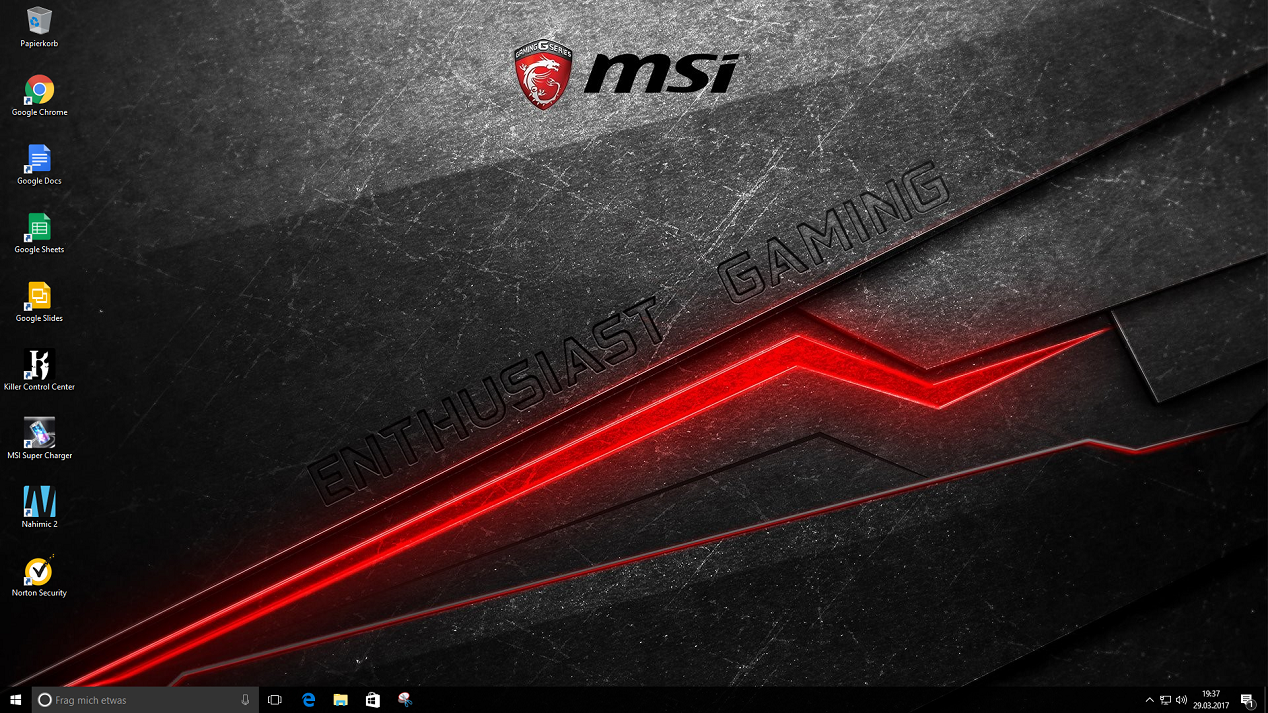Screen dimensions: 1268x713
Task: Open the volume control tray icon
Action: [x=1181, y=700]
